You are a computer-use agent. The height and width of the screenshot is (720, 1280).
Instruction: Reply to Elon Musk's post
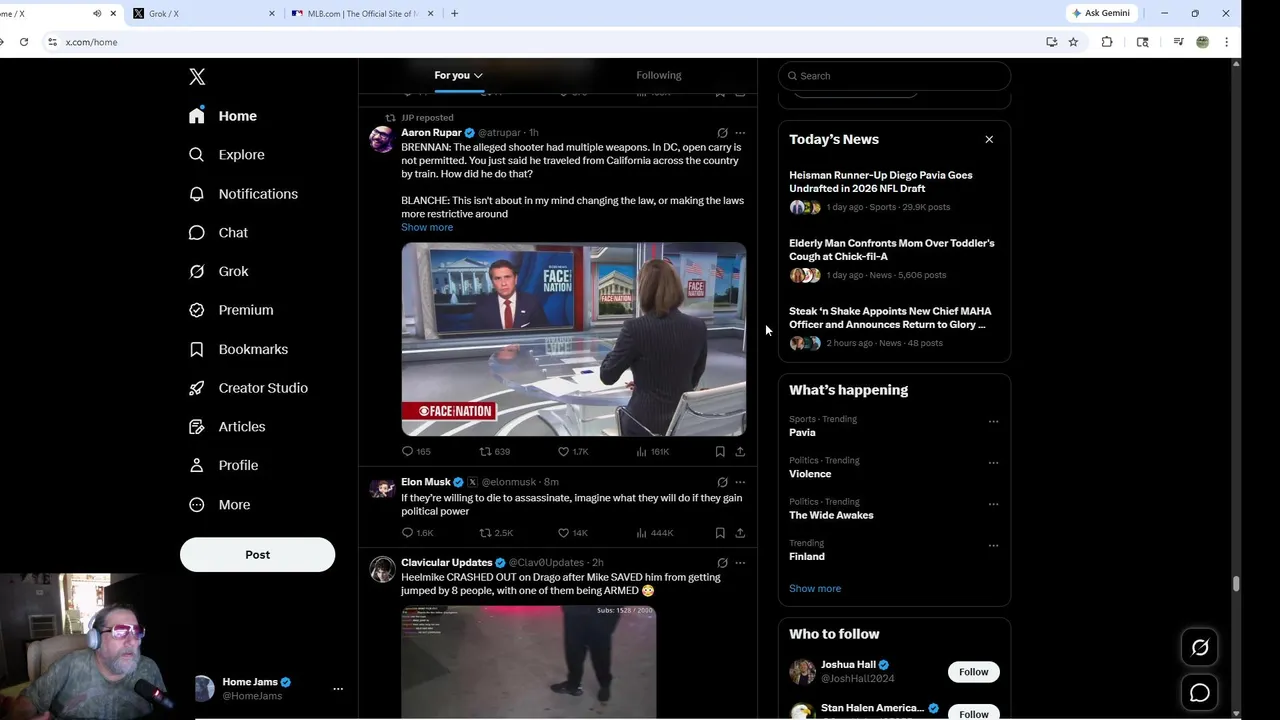[417, 533]
